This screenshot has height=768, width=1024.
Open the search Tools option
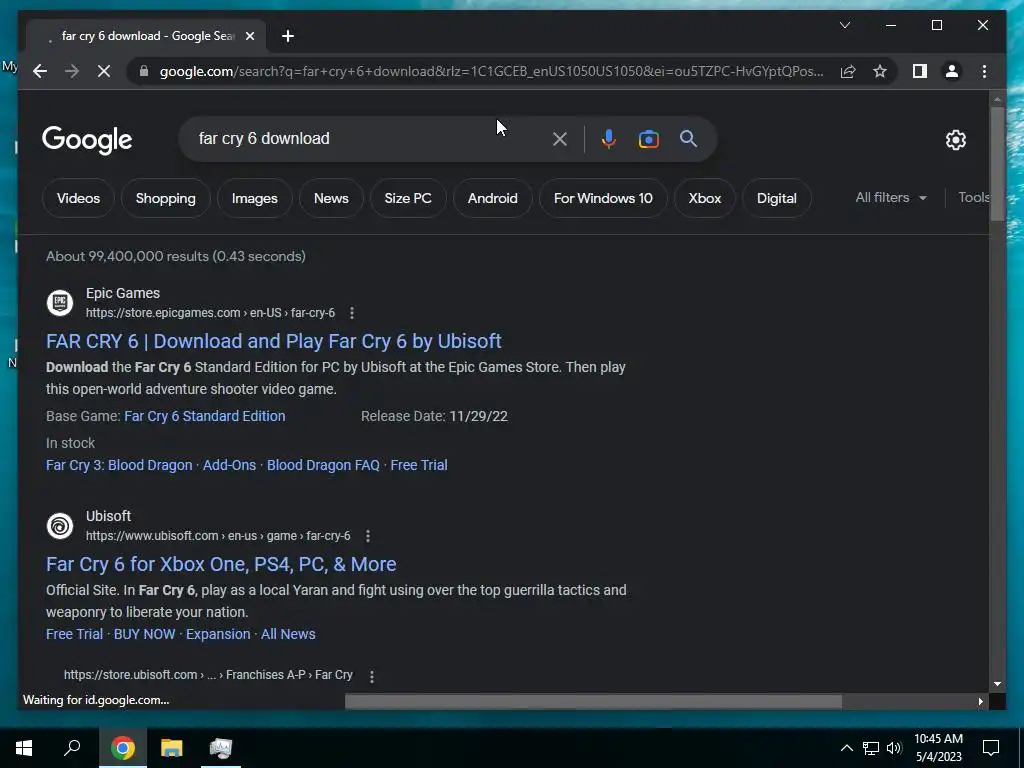click(x=973, y=197)
